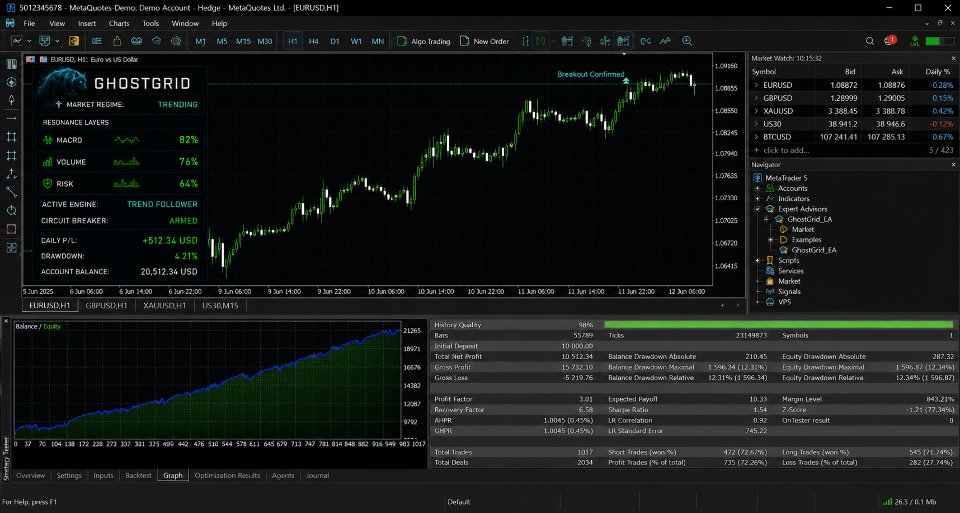Open the Overview tab in Strategy Tester
The image size is (960, 513).
click(31, 475)
